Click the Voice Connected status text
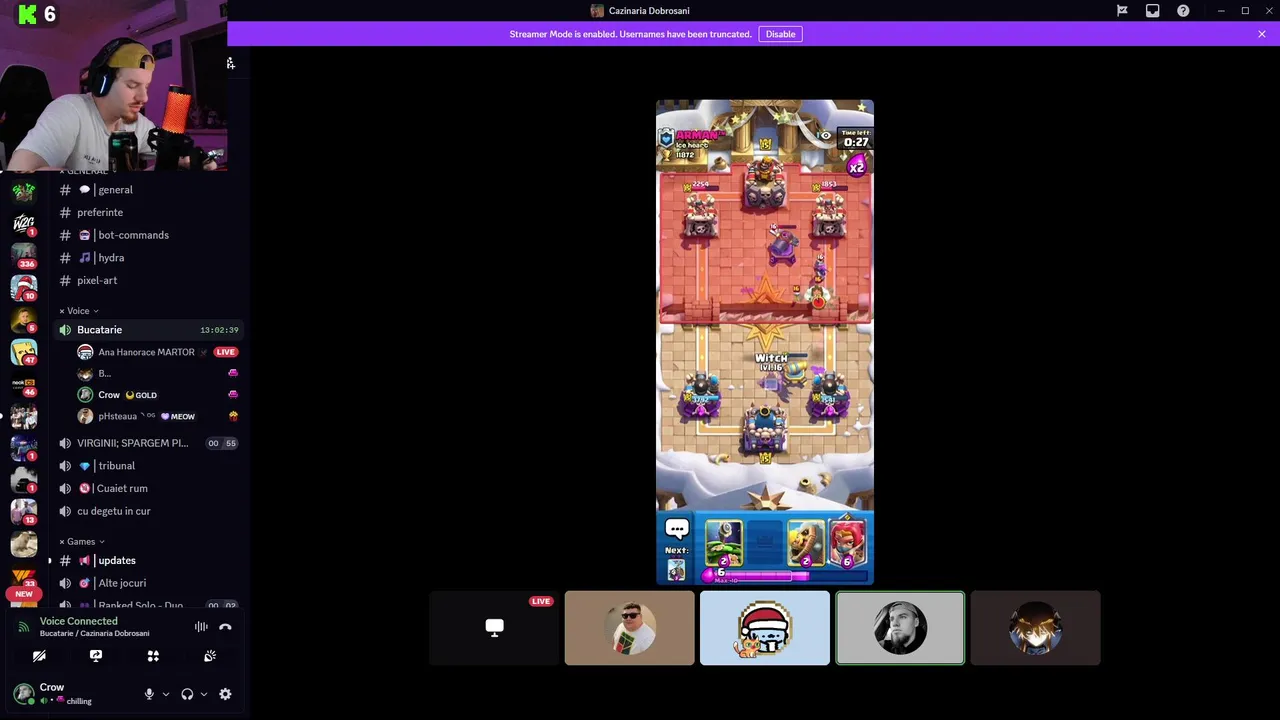The width and height of the screenshot is (1280, 720). [79, 621]
